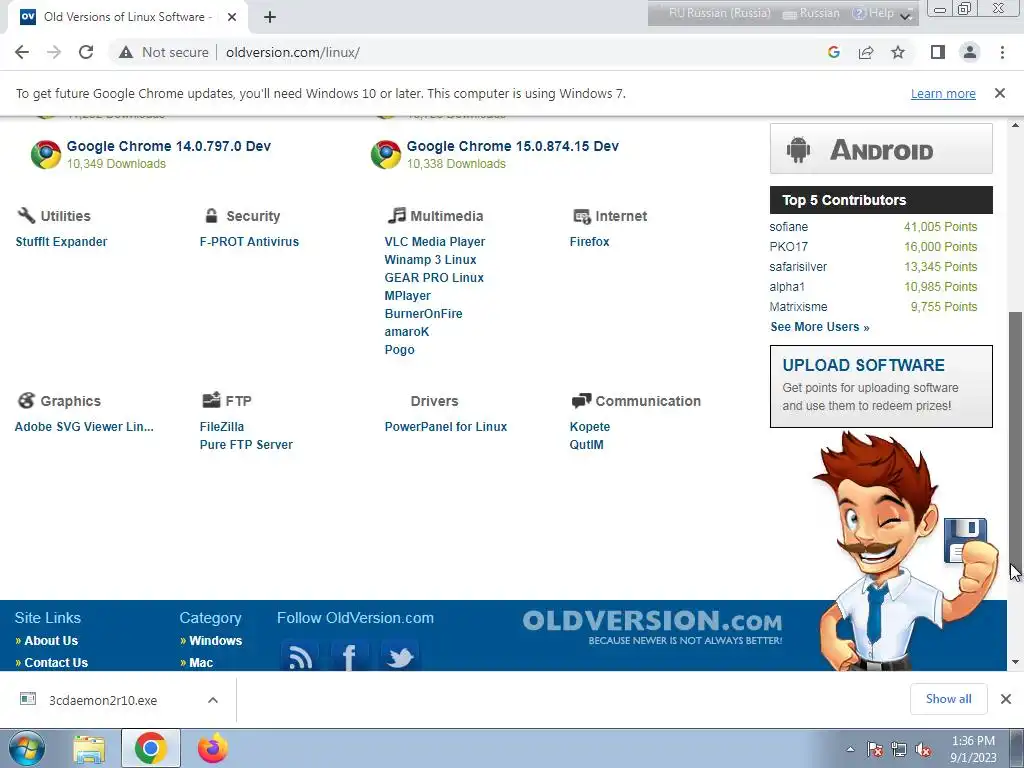Open the RSS feed icon in footer

coord(300,656)
